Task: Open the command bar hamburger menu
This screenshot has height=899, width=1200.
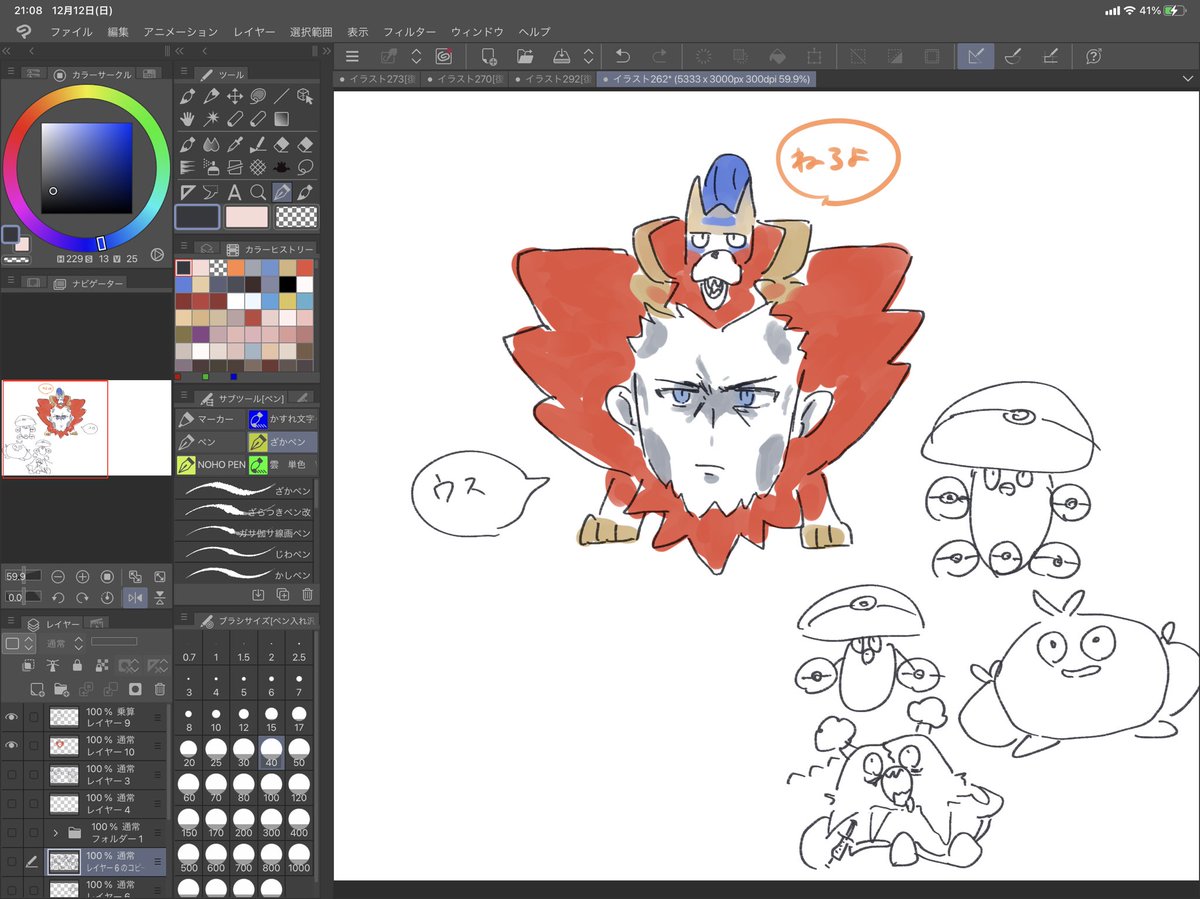Action: click(352, 56)
